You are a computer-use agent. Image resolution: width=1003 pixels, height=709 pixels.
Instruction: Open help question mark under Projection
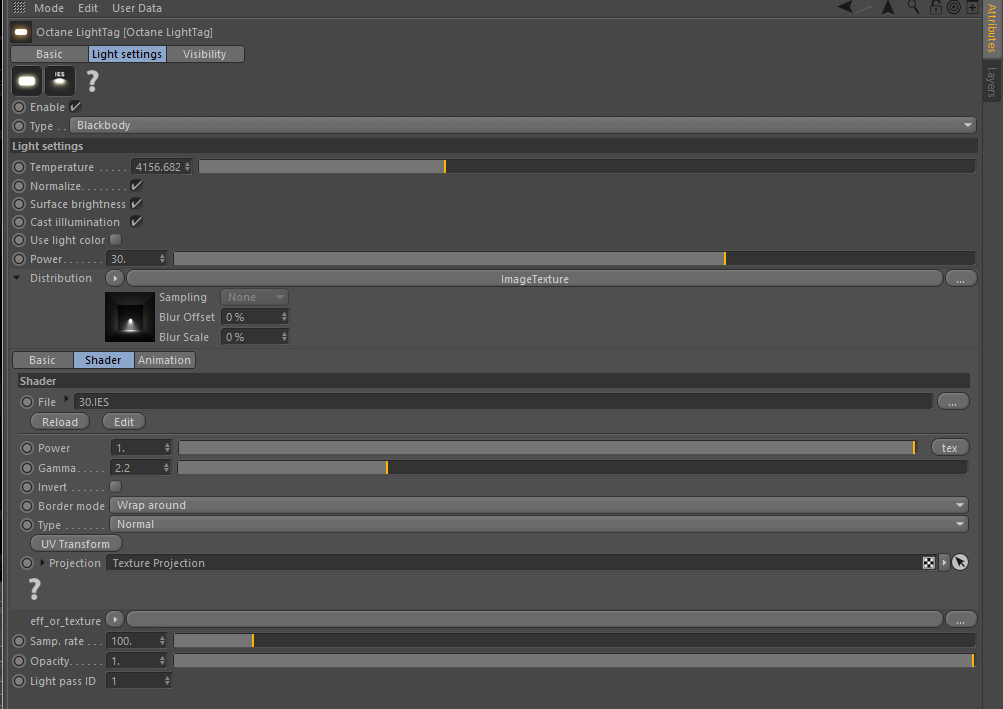tap(35, 589)
